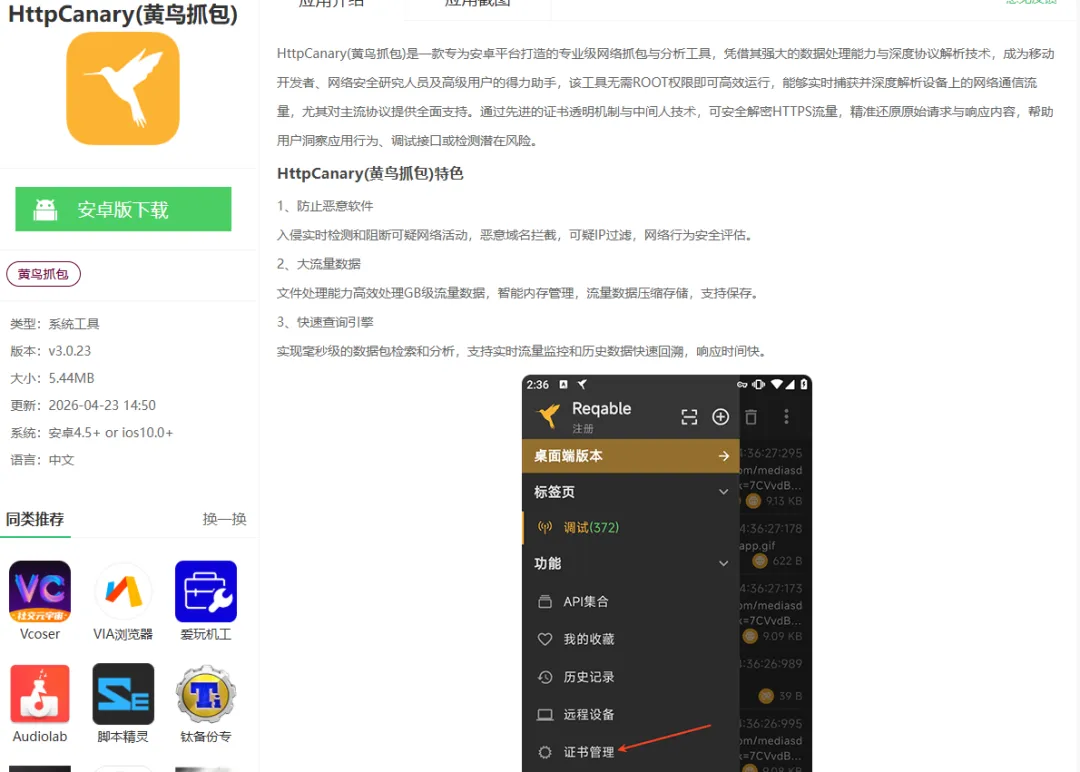Open the 桌面端版本 banner in screenshot

coord(631,456)
